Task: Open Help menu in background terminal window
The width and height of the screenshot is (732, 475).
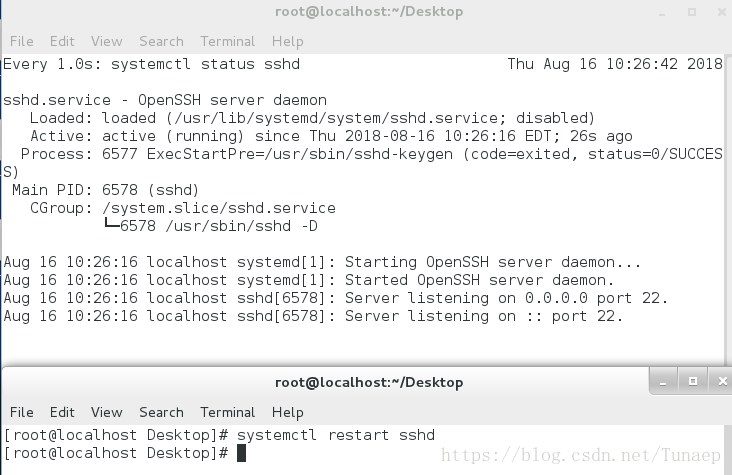Action: point(288,42)
